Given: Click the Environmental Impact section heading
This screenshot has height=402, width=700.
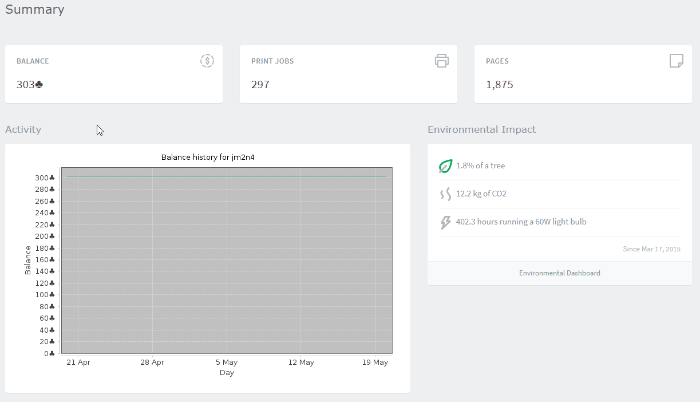Looking at the screenshot, I should click(482, 130).
